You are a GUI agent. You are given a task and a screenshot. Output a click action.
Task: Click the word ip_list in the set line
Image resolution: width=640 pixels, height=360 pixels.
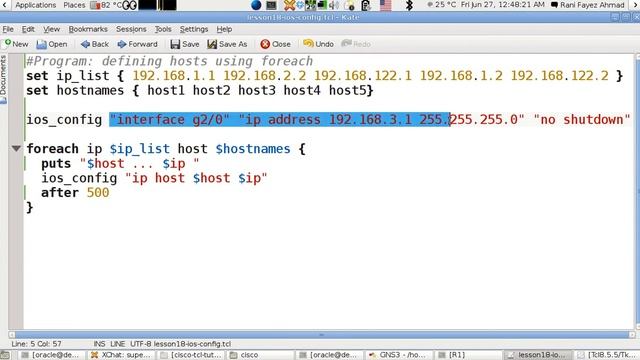[83, 76]
